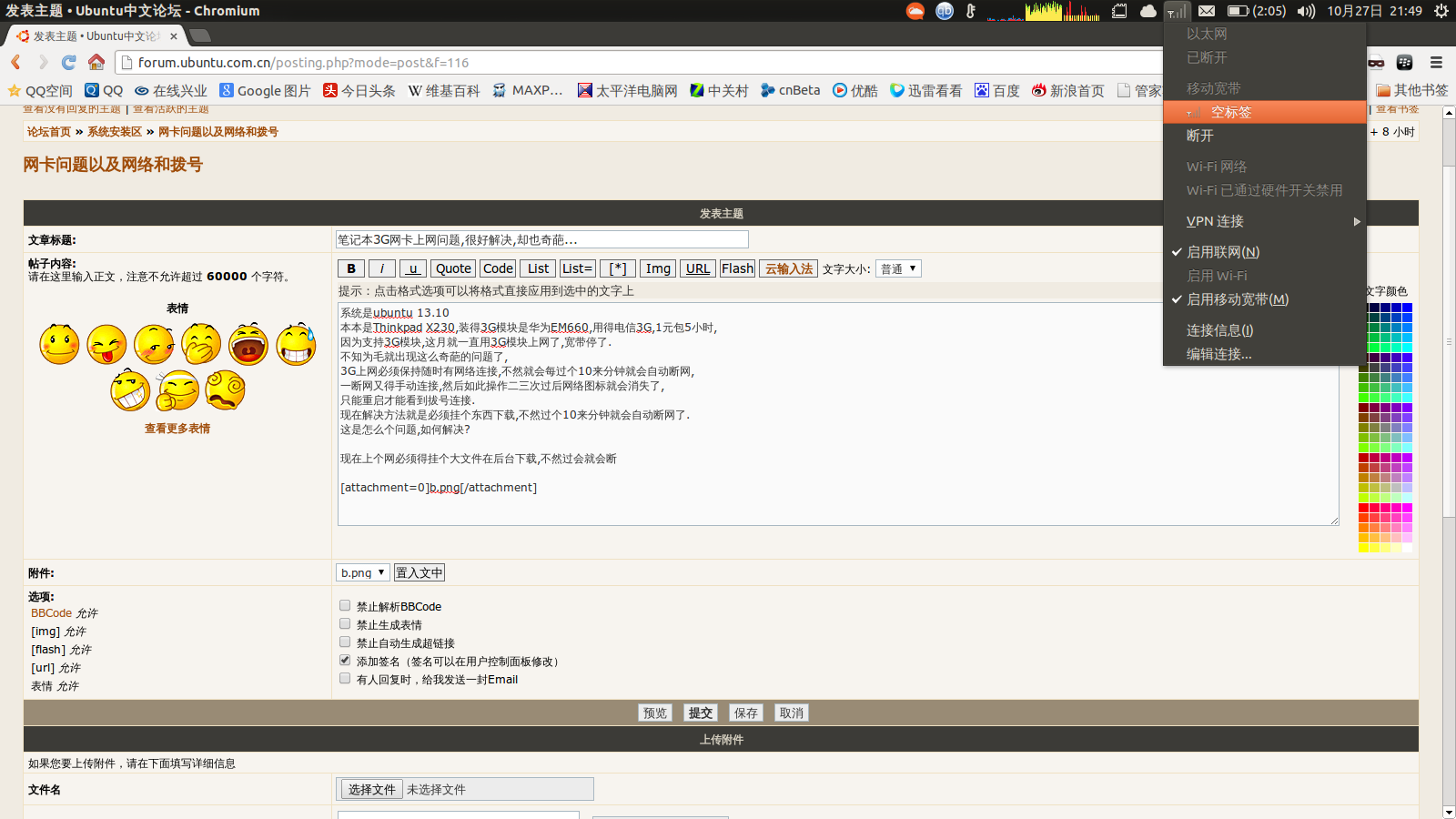Screen dimensions: 1456x819
Task: Pick the white font color swatch
Action: (1408, 549)
